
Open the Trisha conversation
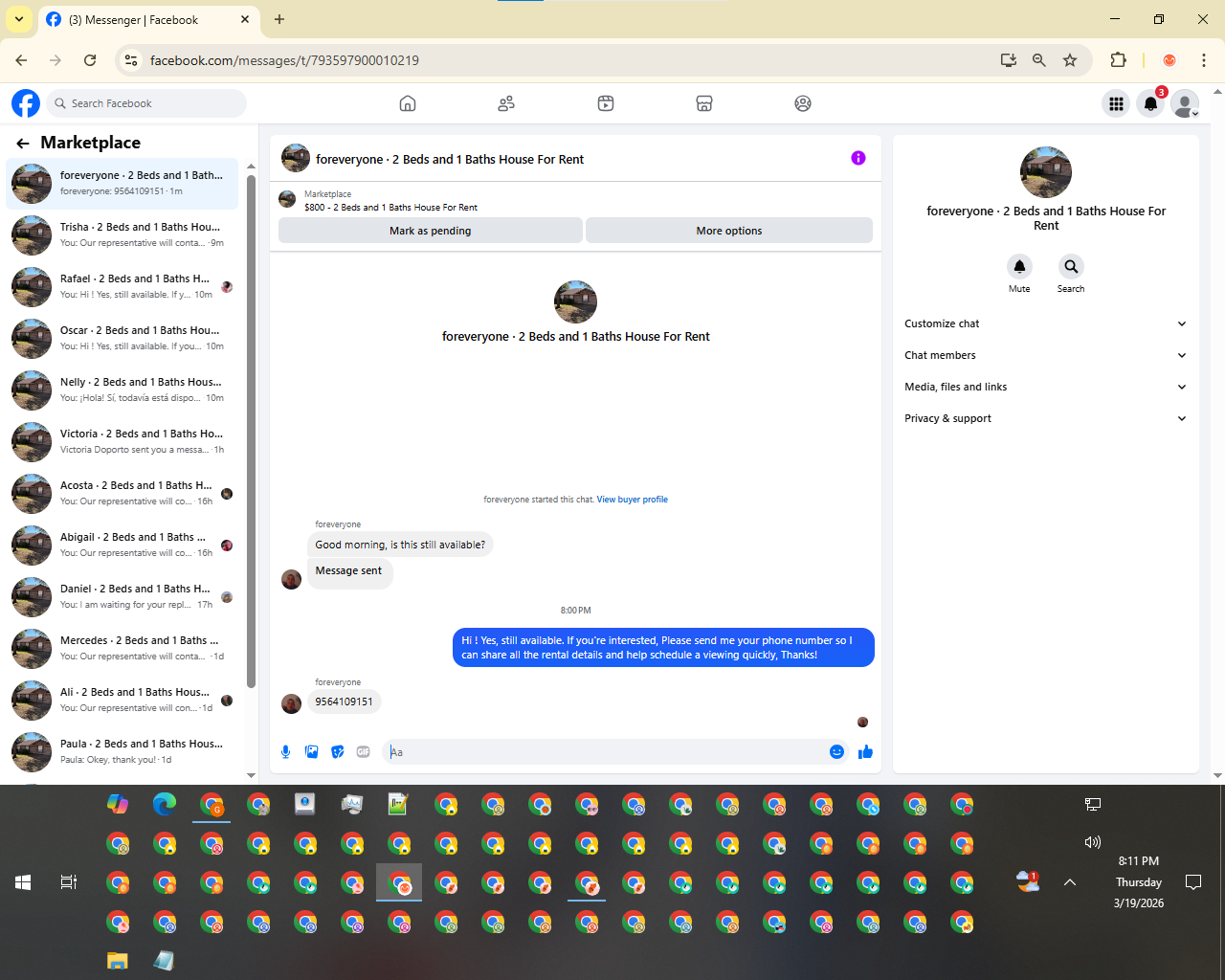(x=122, y=234)
